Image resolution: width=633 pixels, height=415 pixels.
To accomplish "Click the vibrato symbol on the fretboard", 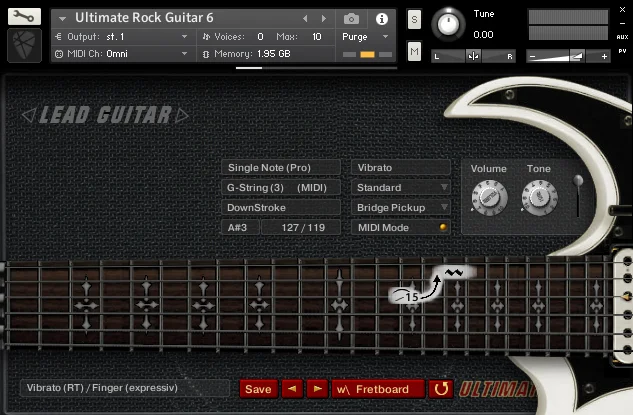I will [455, 271].
